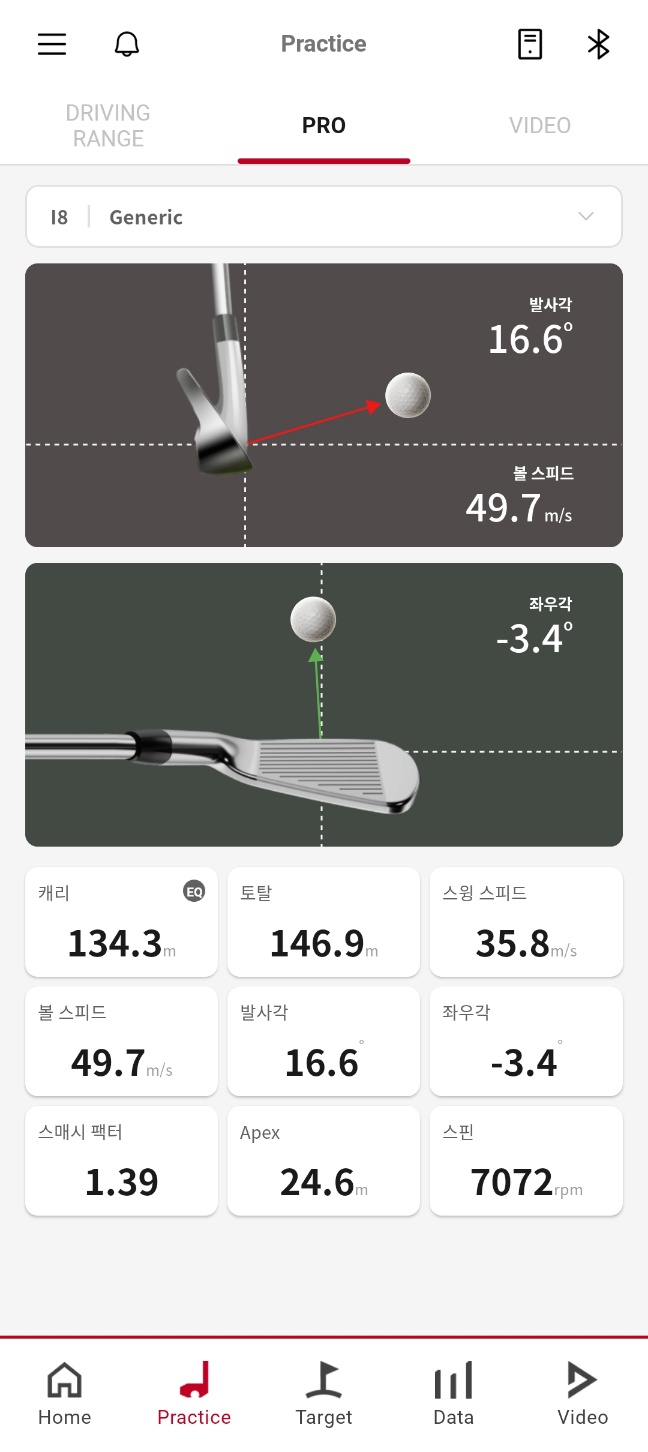Go to Home in bottom navigation

tap(65, 1393)
